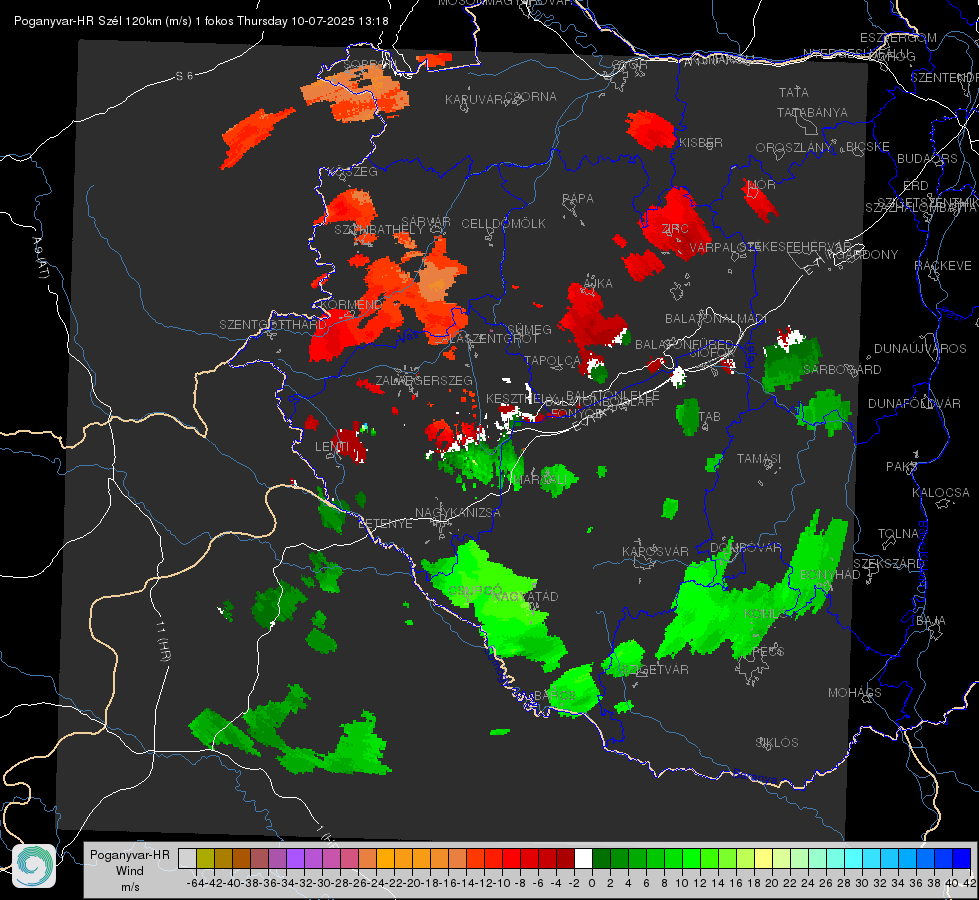Click the MOR town label
Image resolution: width=979 pixels, height=900 pixels.
(x=761, y=184)
